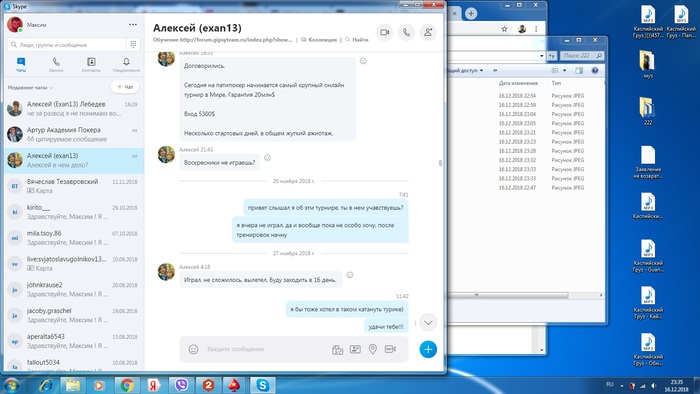Open the Skype more options ellipsis menu

133,25
